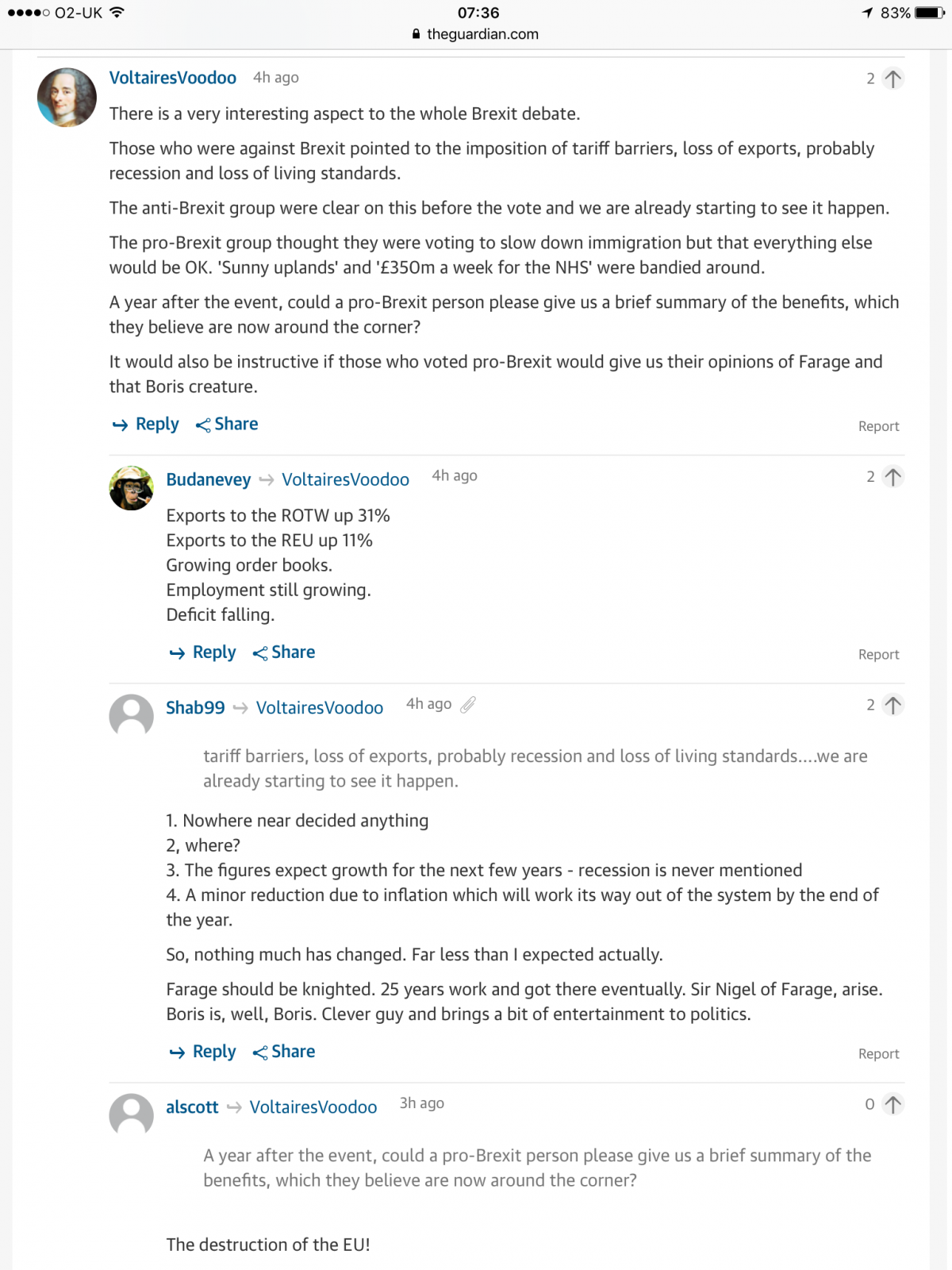Open VoltairesVoodoo link beside Shab99's name

(x=319, y=708)
